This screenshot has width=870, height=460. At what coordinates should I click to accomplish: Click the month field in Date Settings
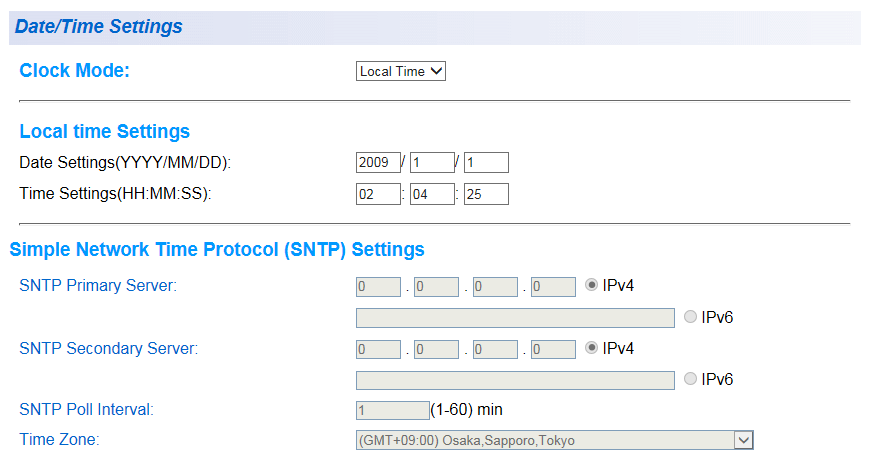click(432, 162)
